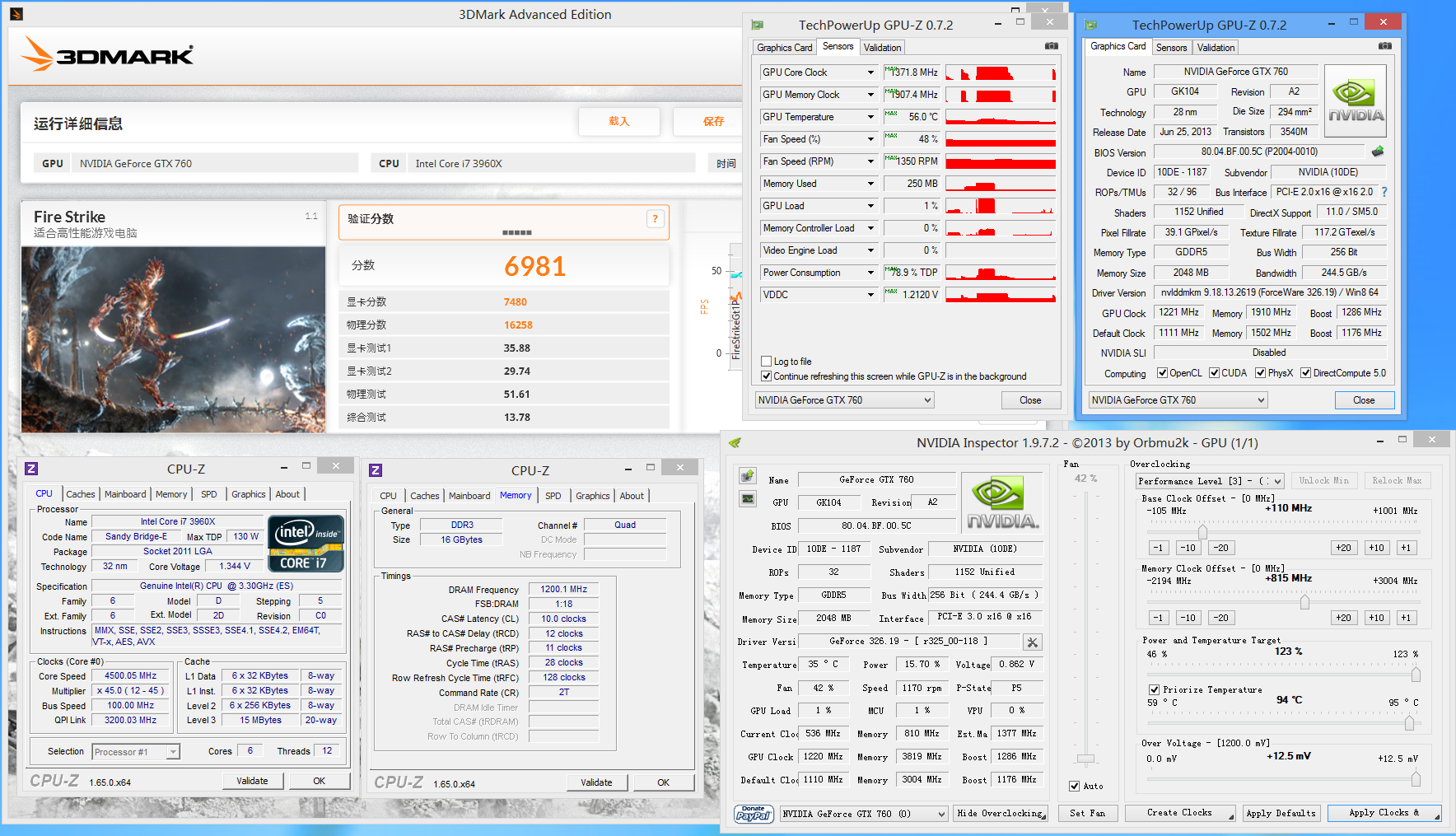Click the NVIDIA Inspector title bar icon
The image size is (1456, 836).
[735, 443]
